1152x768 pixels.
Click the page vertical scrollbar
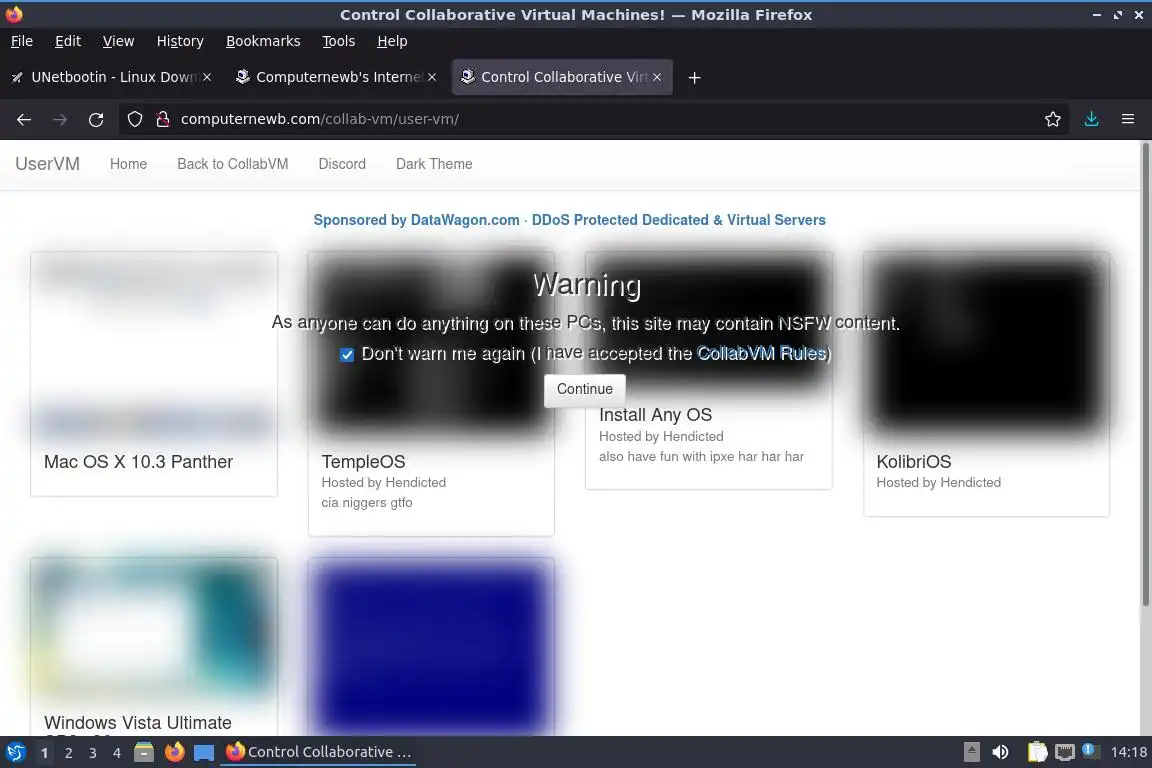[x=1145, y=375]
